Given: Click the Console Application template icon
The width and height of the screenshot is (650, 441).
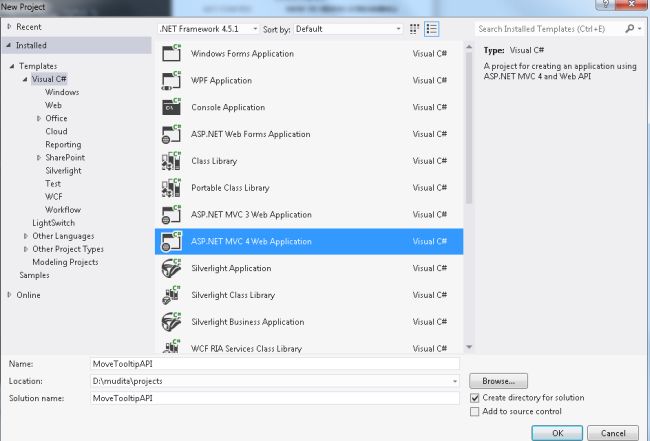Looking at the screenshot, I should click(x=171, y=107).
